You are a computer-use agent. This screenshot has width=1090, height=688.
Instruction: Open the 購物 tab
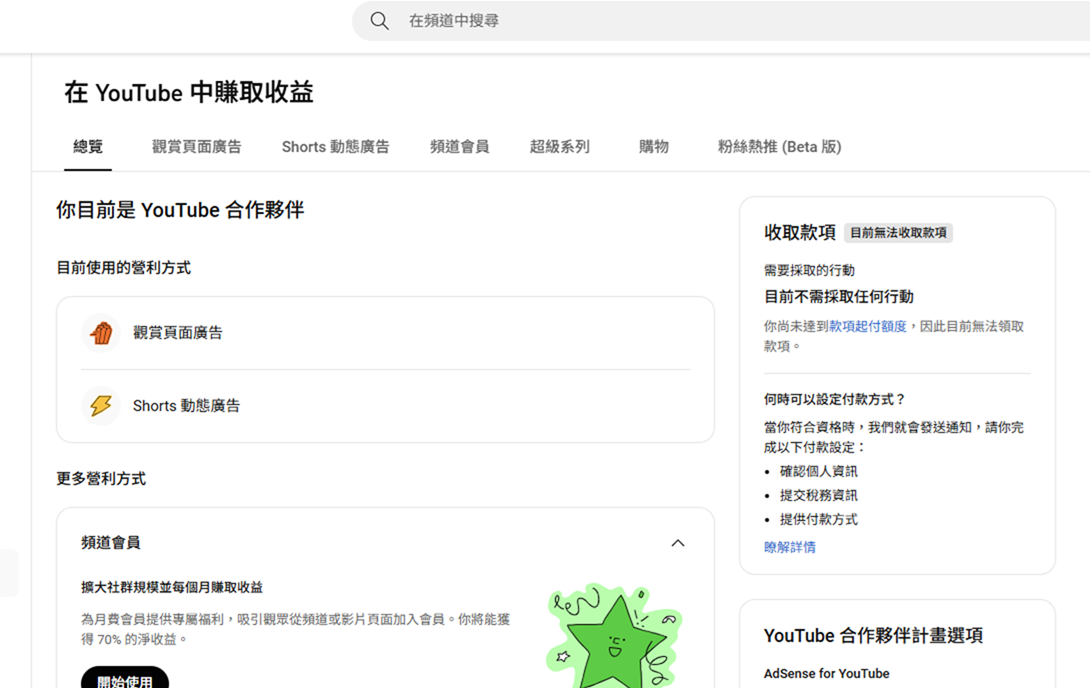pos(653,147)
